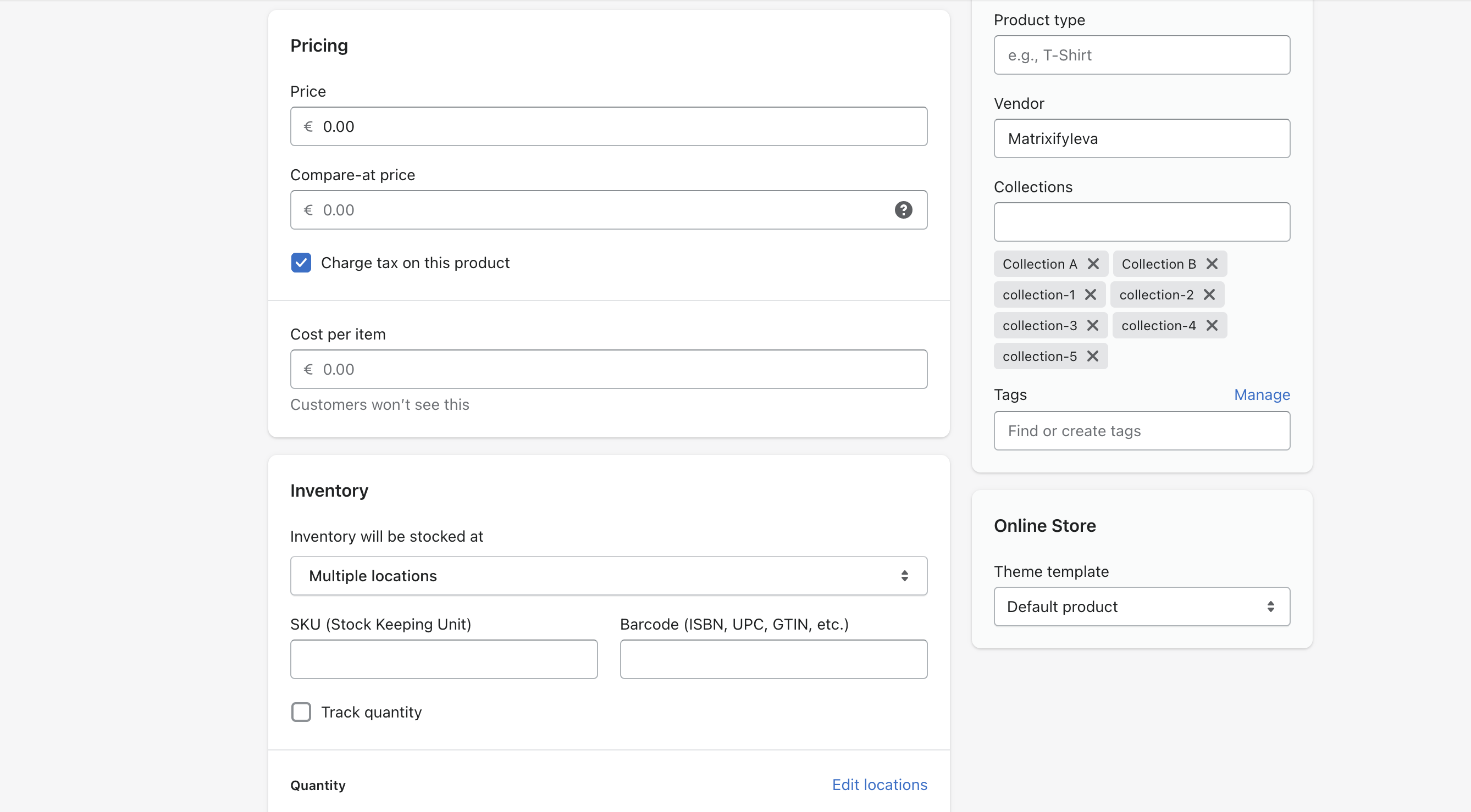Focus the Price input field
The height and width of the screenshot is (812, 1471).
(x=608, y=126)
